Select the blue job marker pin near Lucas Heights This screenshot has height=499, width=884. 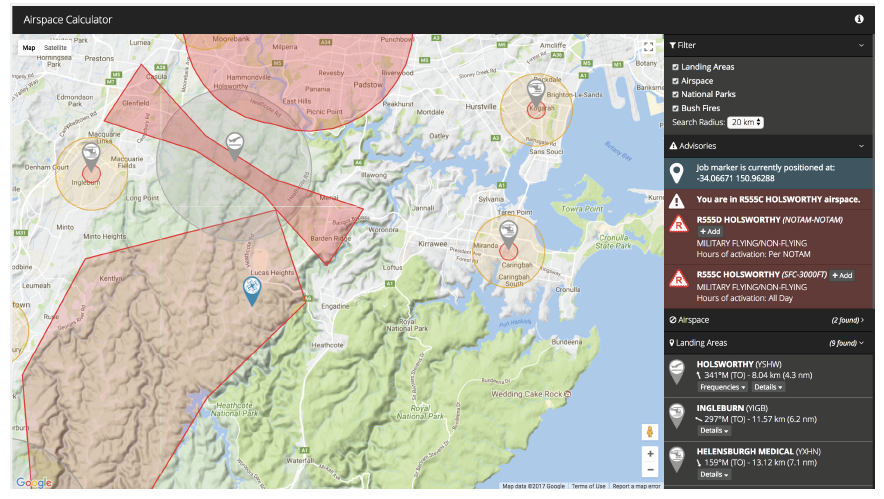(251, 291)
